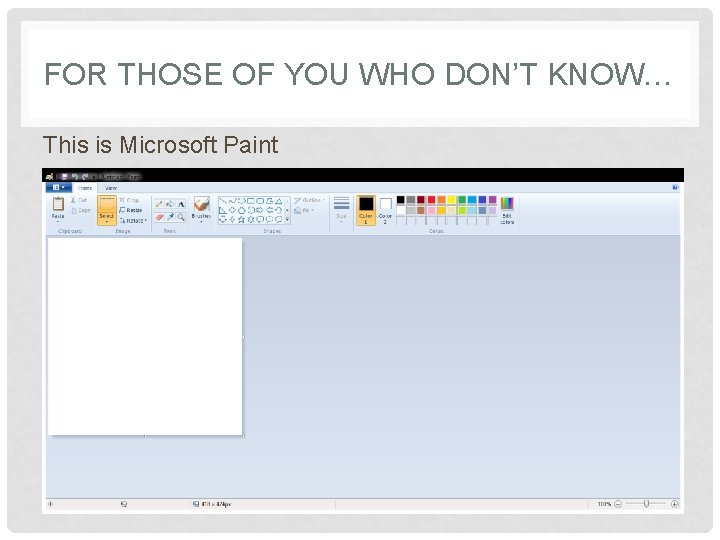Open the Select dropdown arrow
Screen dimensions: 720x540
tap(107, 222)
